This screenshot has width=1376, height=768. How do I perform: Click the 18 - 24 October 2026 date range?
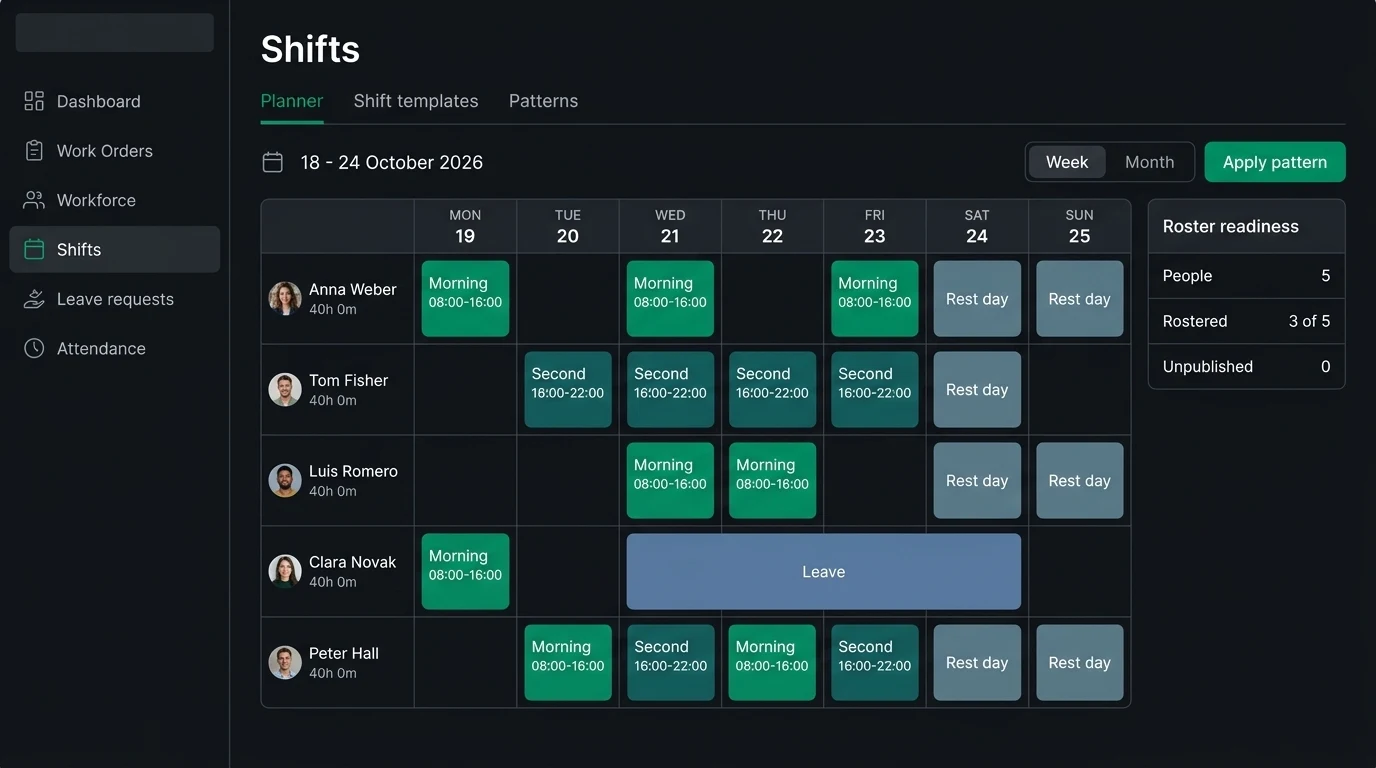click(392, 162)
